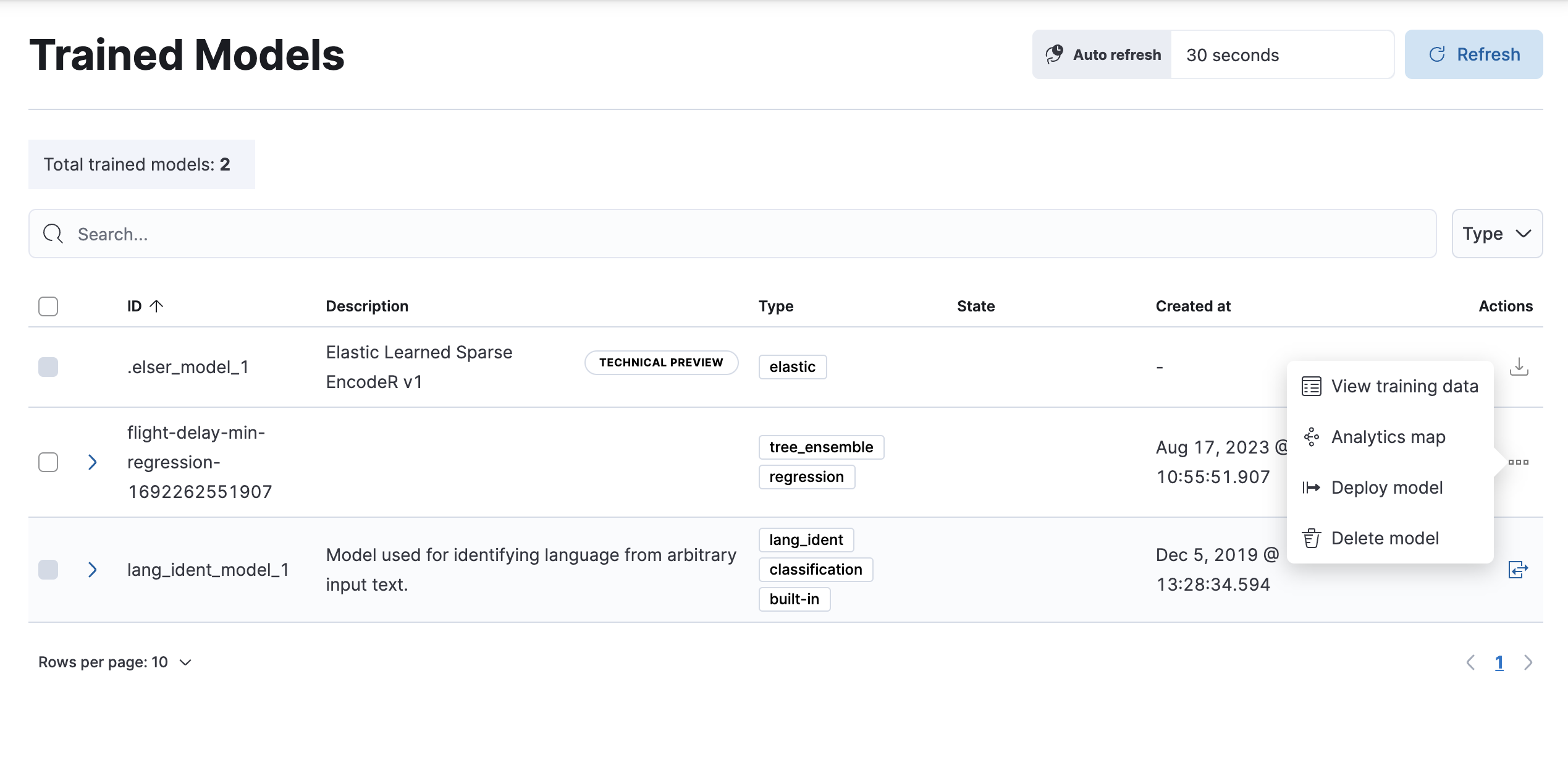This screenshot has width=1568, height=781.
Task: Click the Auto refresh clock icon
Action: click(1054, 54)
